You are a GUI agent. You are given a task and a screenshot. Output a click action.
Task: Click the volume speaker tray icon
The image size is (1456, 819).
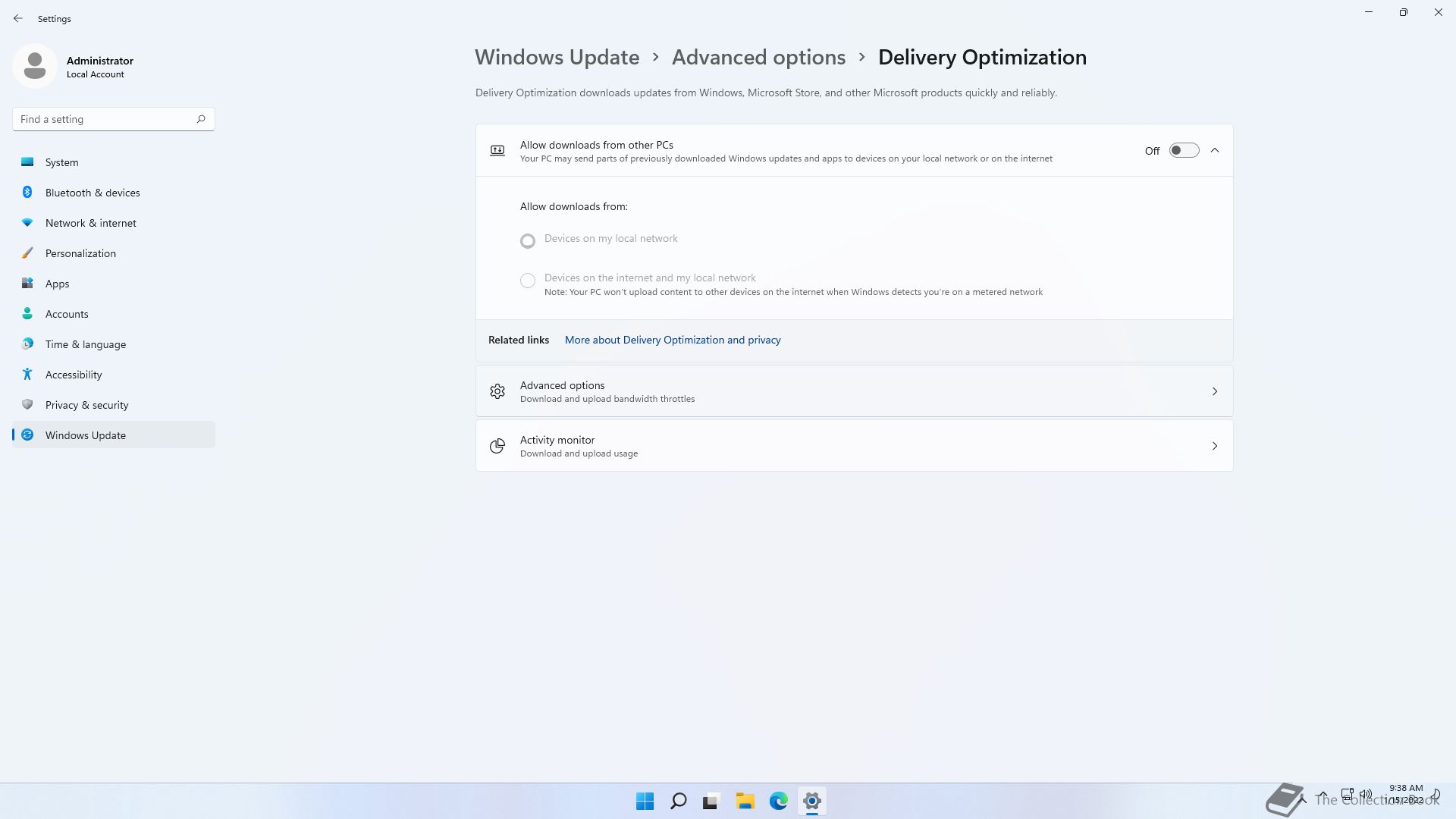pos(1366,794)
